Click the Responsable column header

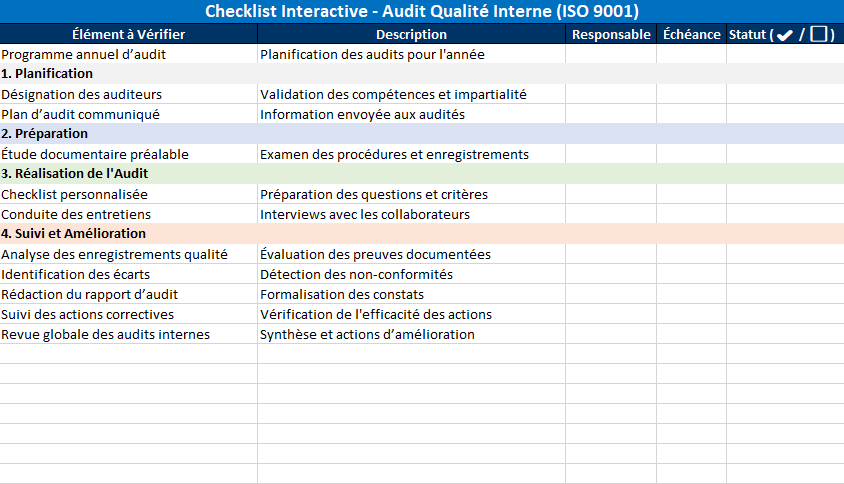[x=611, y=34]
